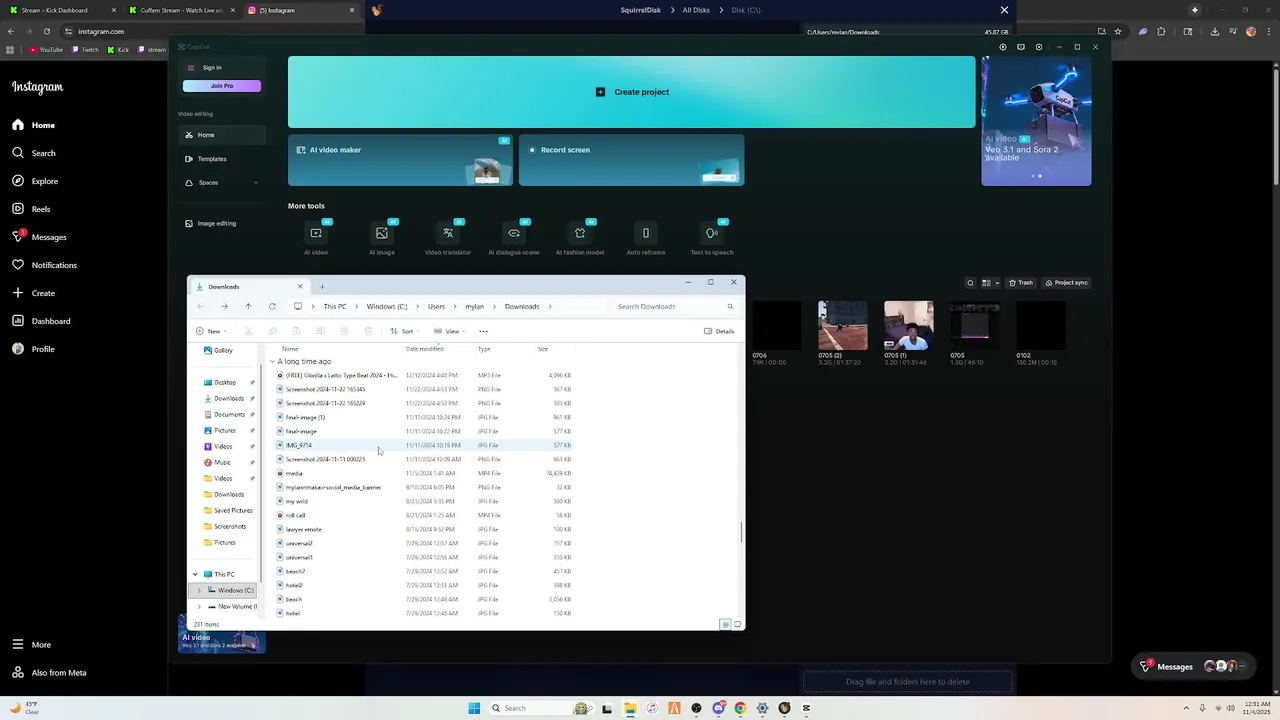The image size is (1280, 720).
Task: Click Downloads in the address breadcrumb
Action: point(522,307)
